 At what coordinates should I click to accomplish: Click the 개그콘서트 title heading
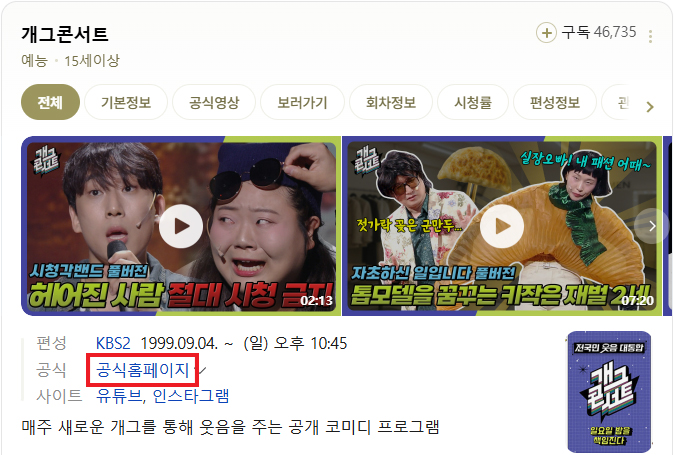tap(65, 34)
